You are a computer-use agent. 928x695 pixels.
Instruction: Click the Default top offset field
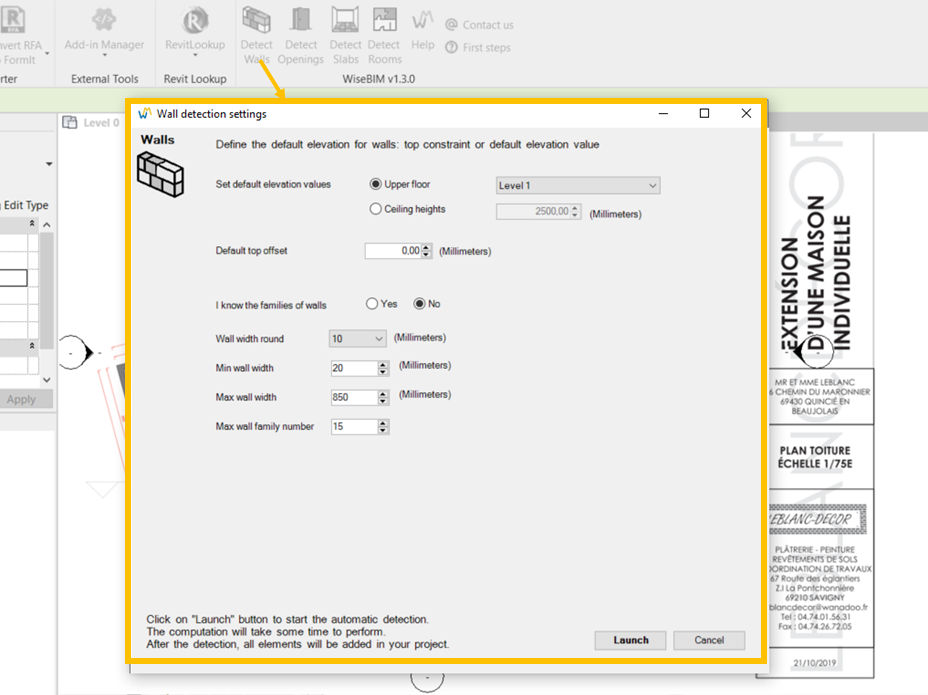[393, 251]
